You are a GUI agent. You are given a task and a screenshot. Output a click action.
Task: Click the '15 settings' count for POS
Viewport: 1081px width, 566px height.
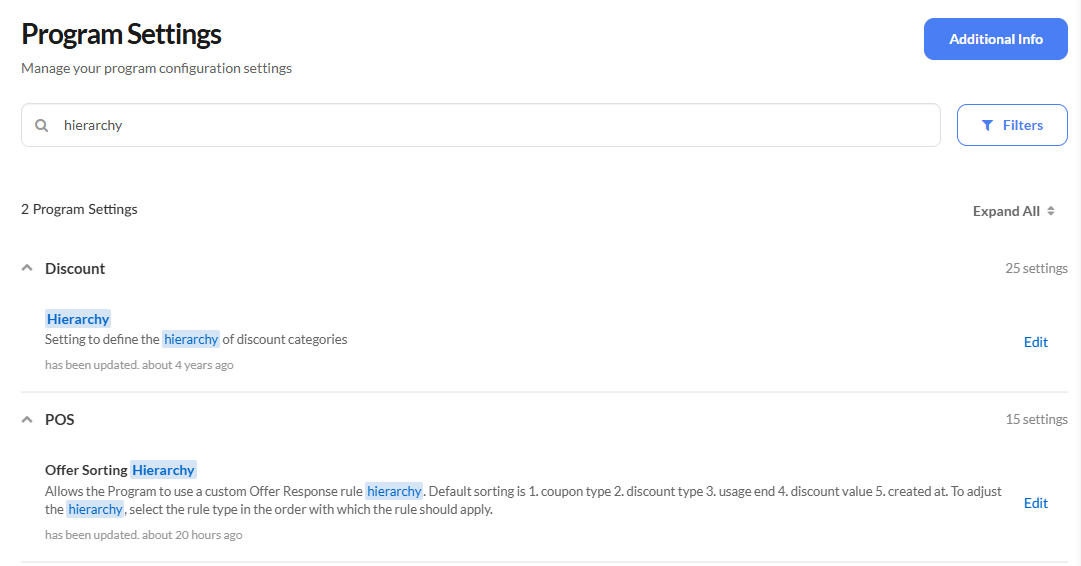click(x=1036, y=419)
